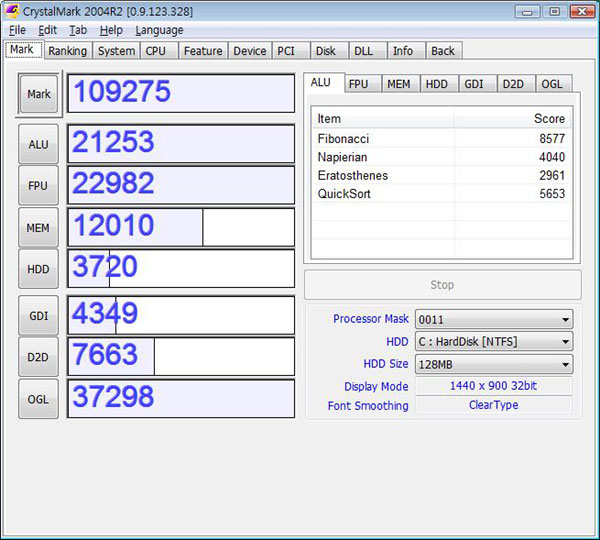Run the ALU benchmark button
Screen dimensions: 600x540
pos(38,144)
